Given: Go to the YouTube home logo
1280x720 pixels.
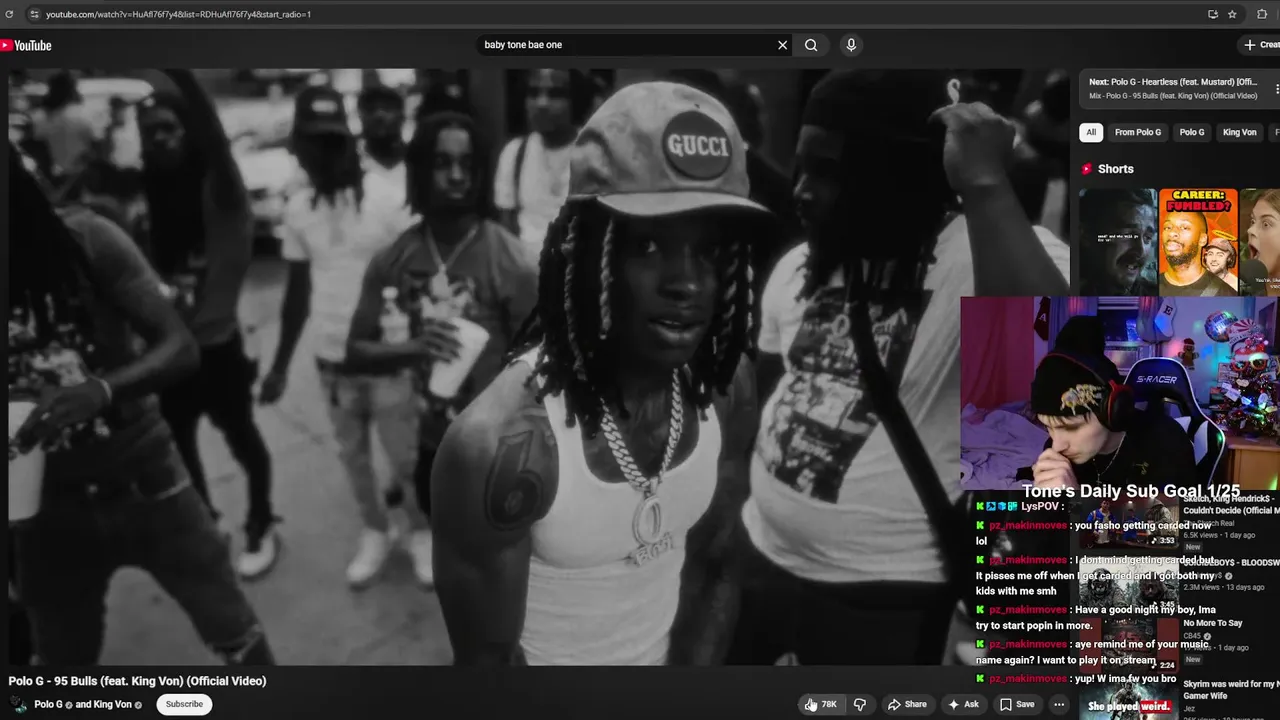Looking at the screenshot, I should click(26, 45).
